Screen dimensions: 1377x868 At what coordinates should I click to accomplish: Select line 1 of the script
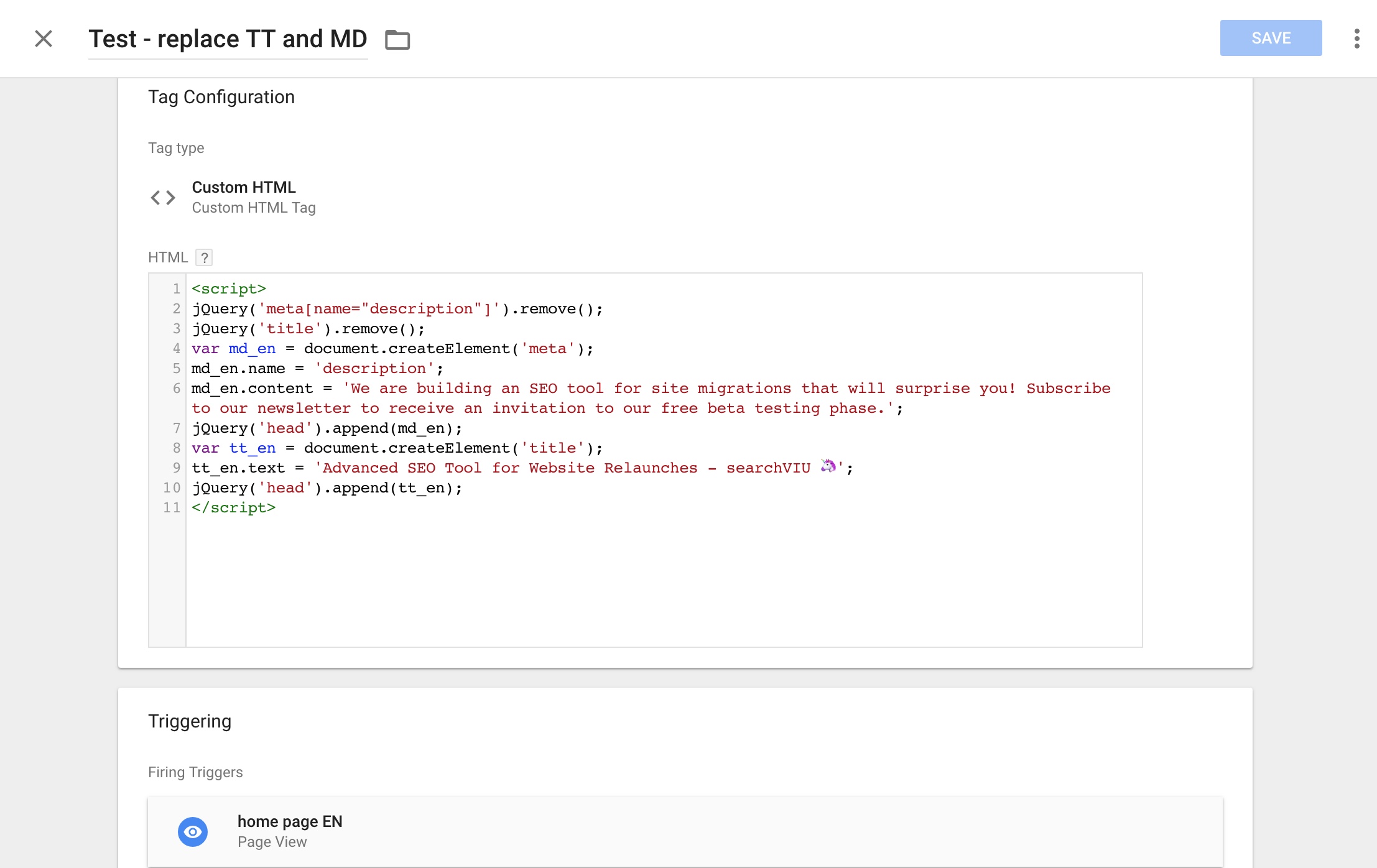[228, 289]
